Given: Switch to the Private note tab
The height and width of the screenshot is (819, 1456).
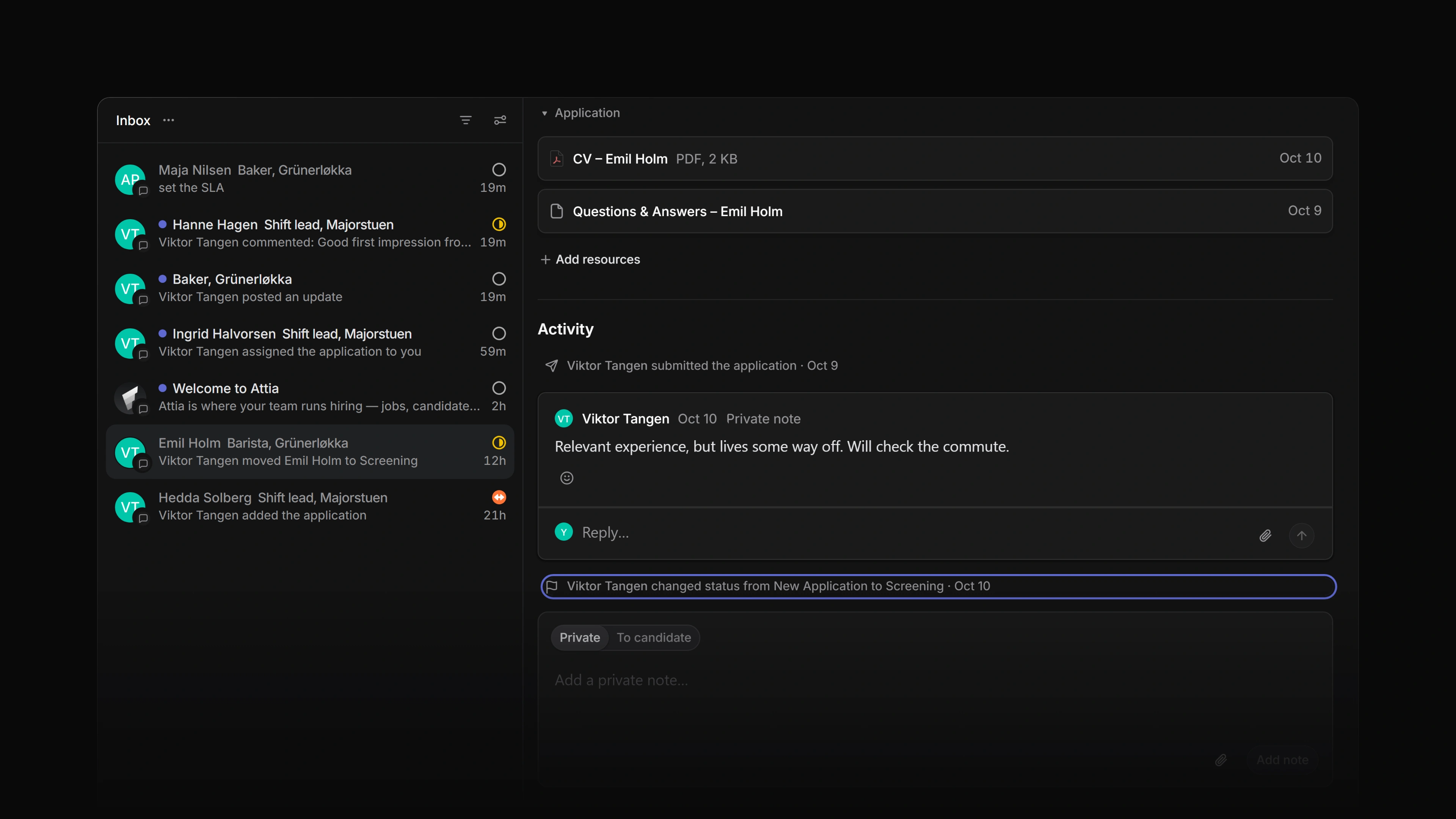Looking at the screenshot, I should [579, 637].
